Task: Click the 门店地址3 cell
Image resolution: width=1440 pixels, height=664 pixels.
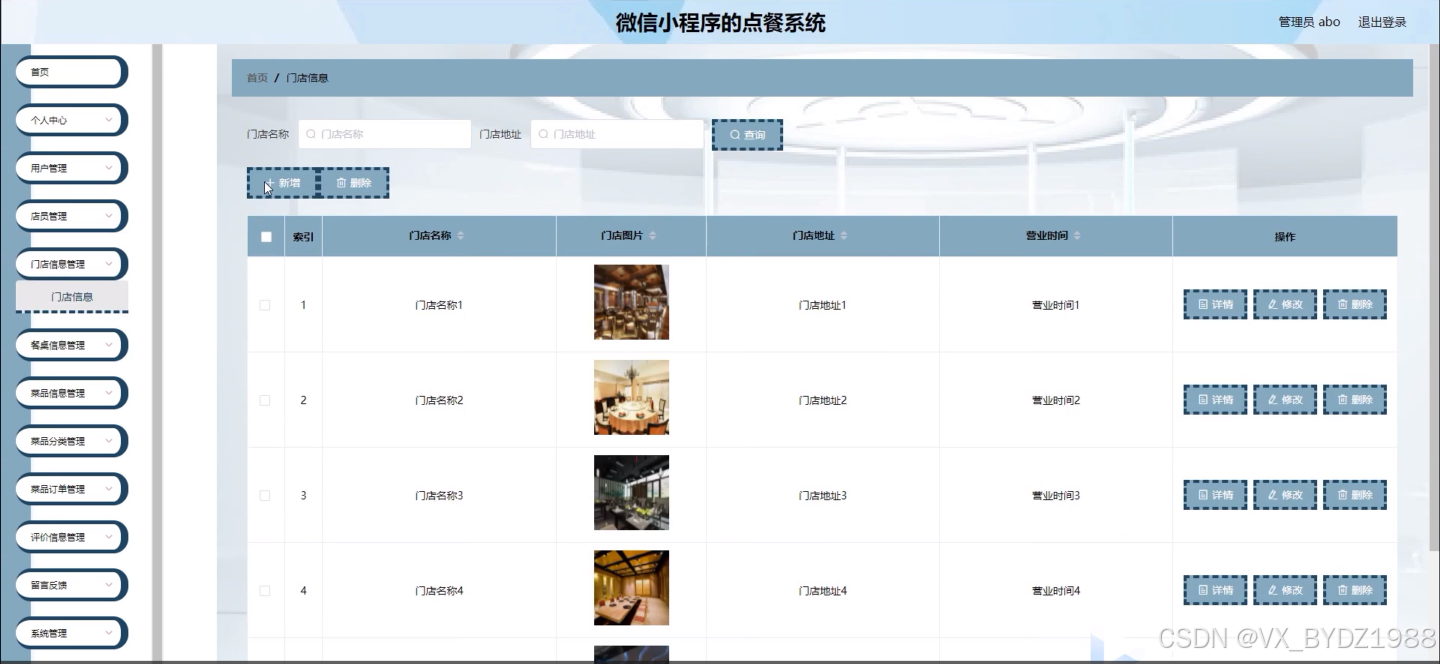Action: tap(823, 495)
